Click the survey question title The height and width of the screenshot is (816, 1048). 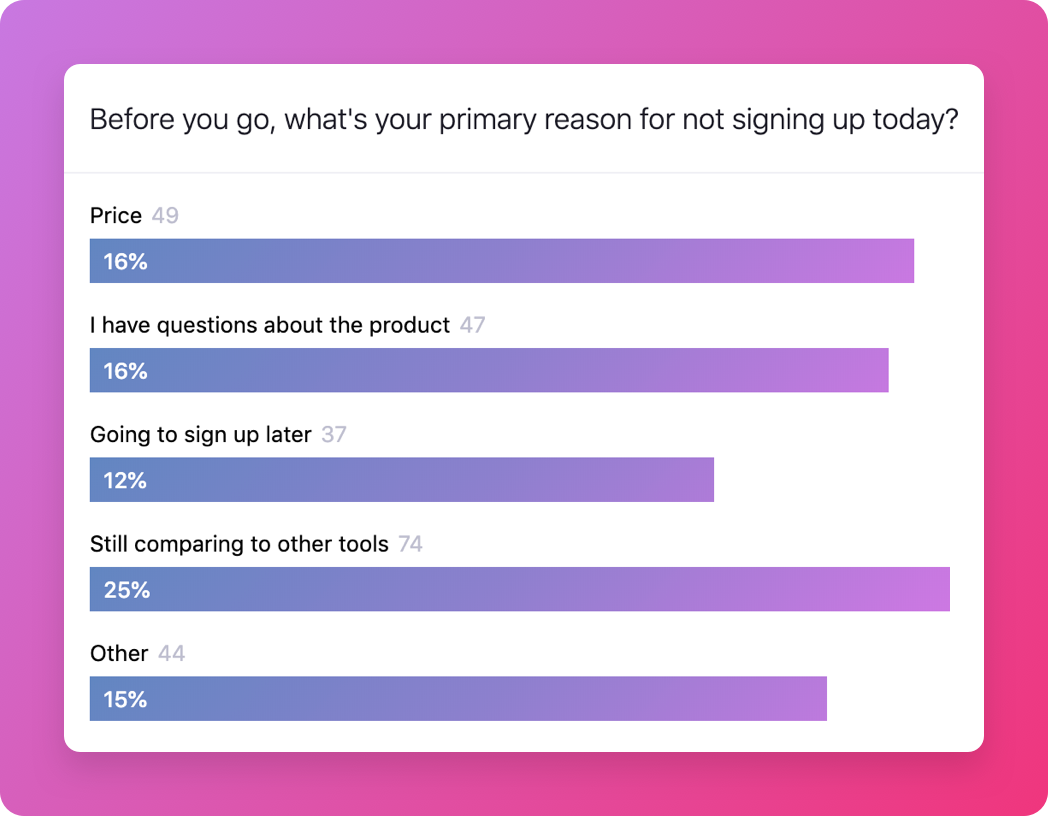point(524,120)
